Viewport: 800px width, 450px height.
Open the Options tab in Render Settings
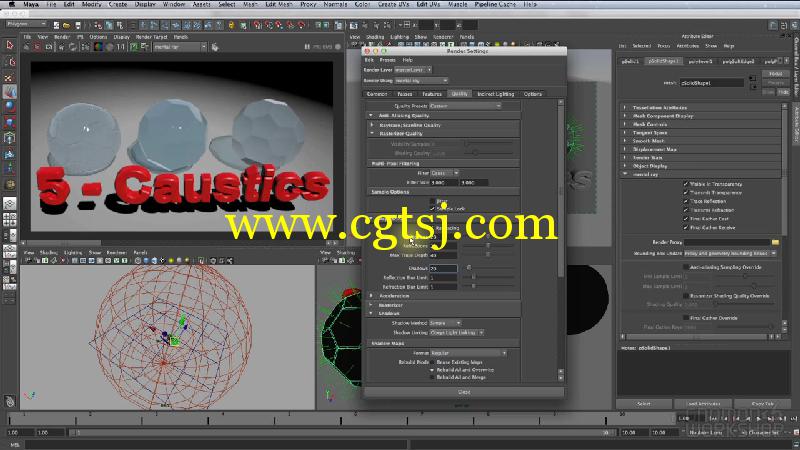tap(533, 94)
